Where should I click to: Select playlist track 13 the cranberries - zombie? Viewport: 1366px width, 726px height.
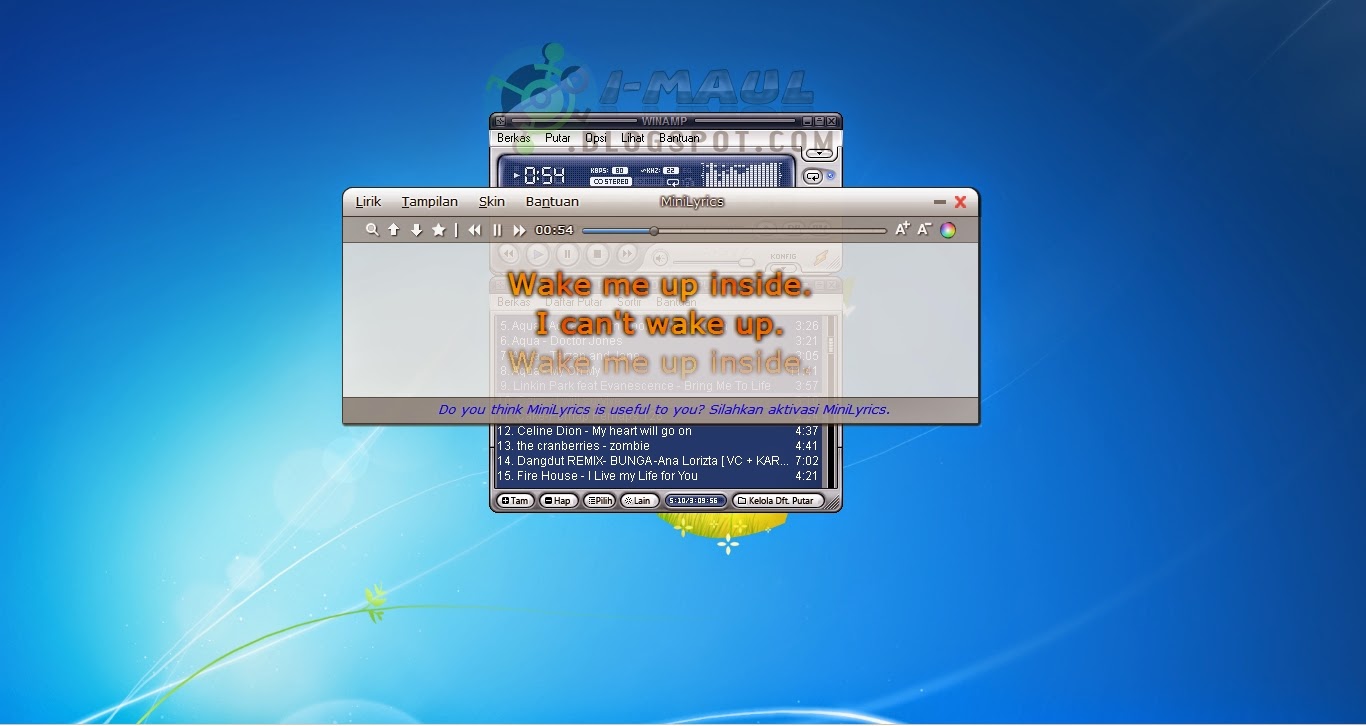tap(660, 446)
